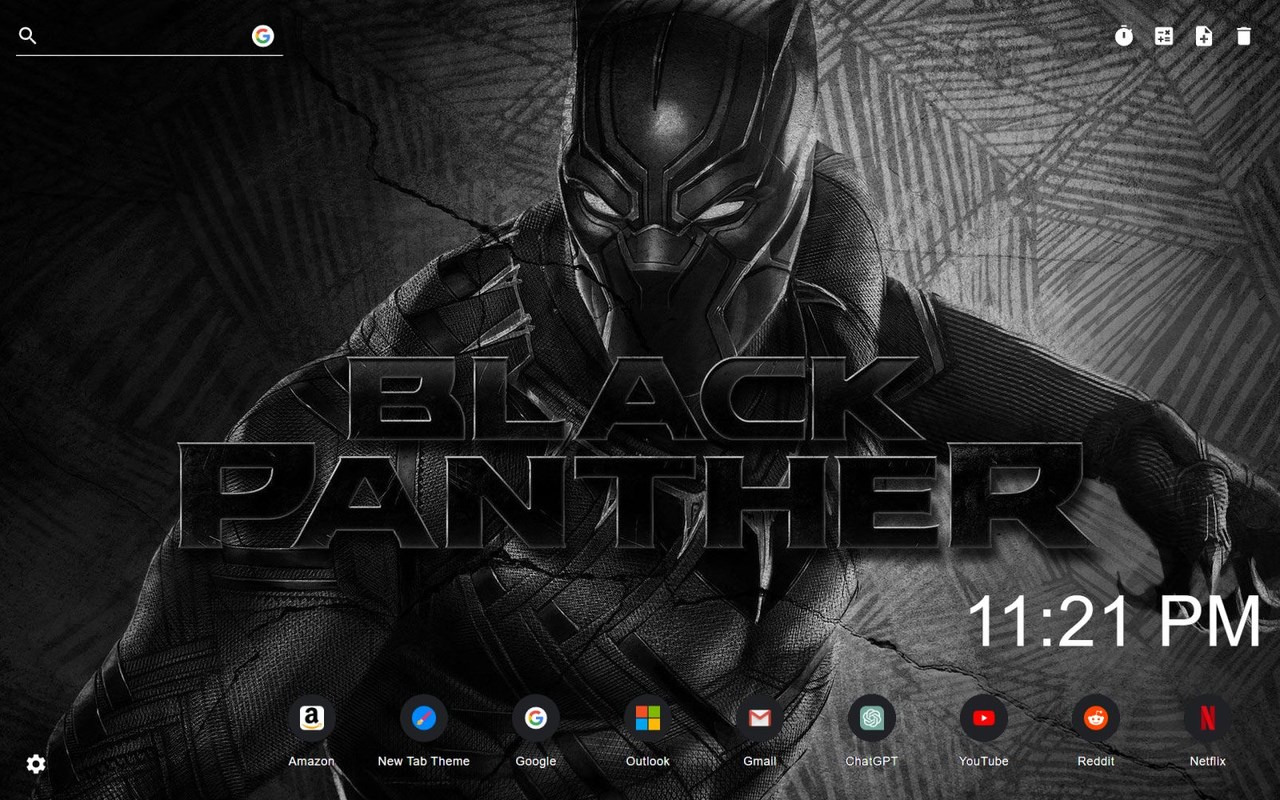Viewport: 1280px width, 800px height.
Task: Open the ChatGPT shortcut icon
Action: click(x=872, y=718)
